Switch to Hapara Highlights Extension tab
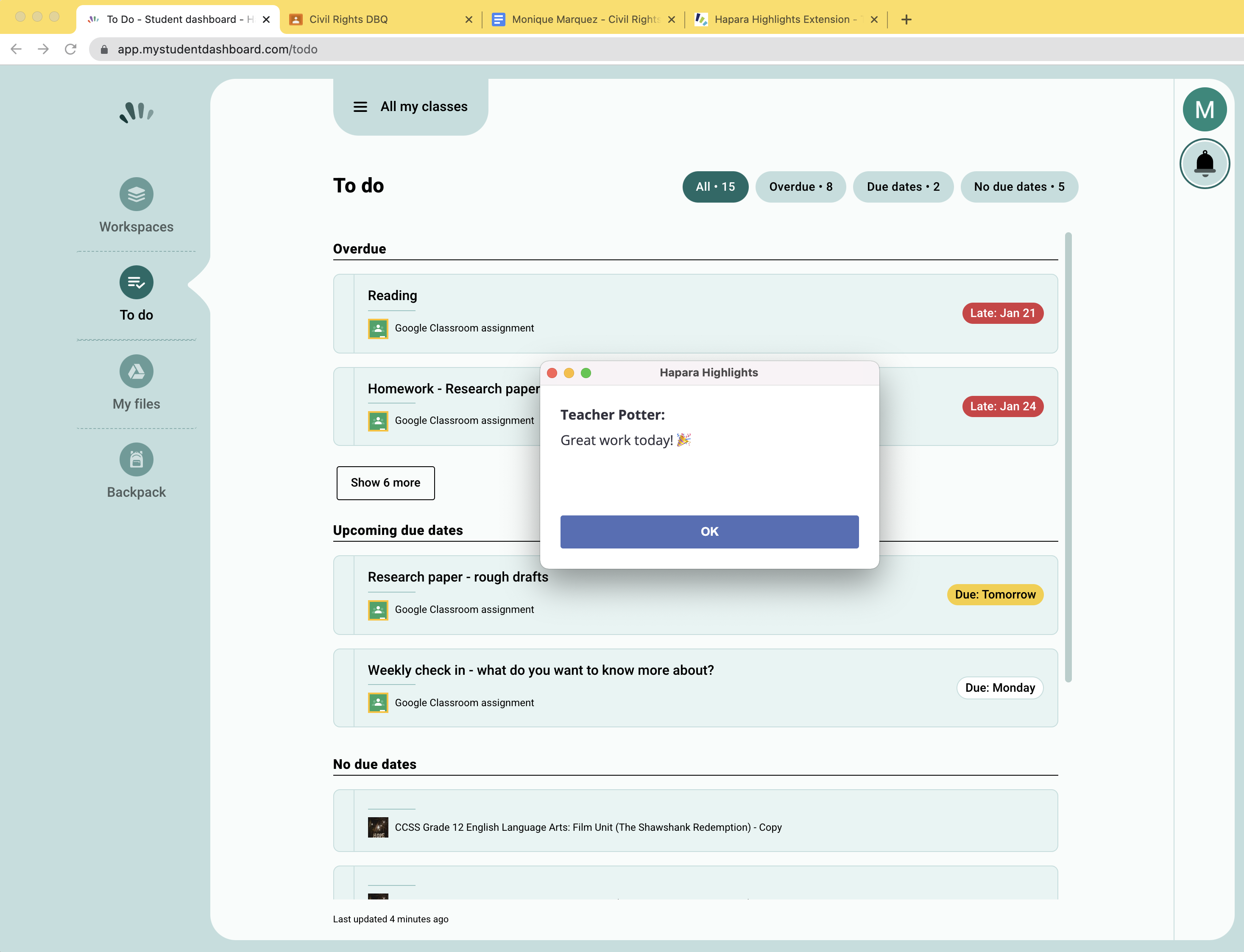Image resolution: width=1244 pixels, height=952 pixels. [787, 19]
